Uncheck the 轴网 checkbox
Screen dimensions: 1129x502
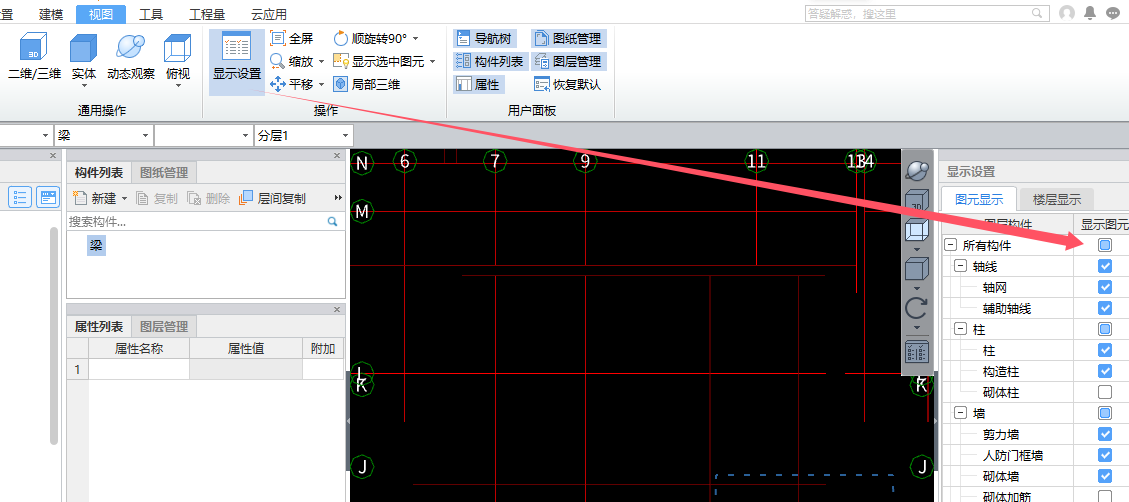1105,287
